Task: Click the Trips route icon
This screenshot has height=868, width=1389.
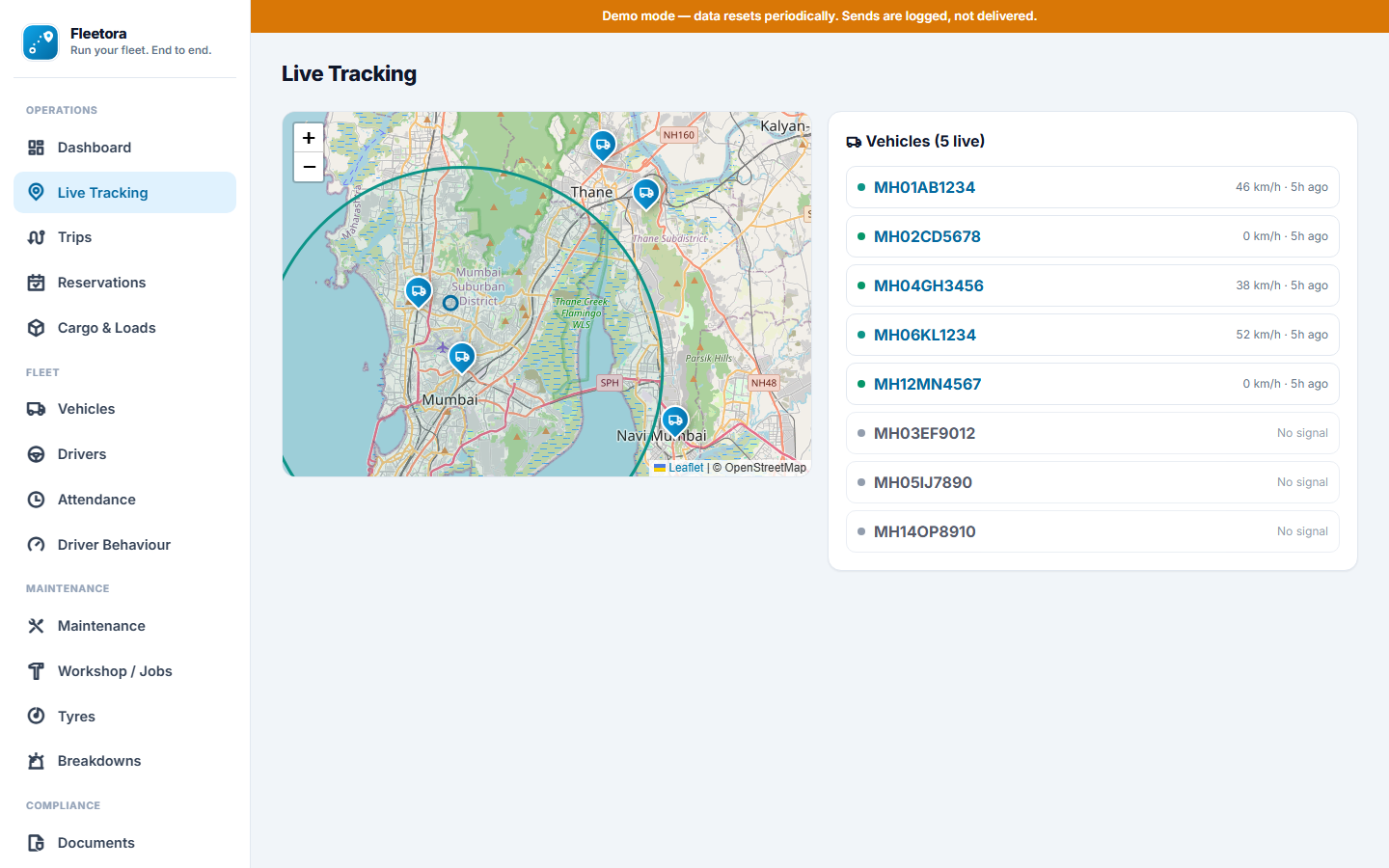Action: 36,237
